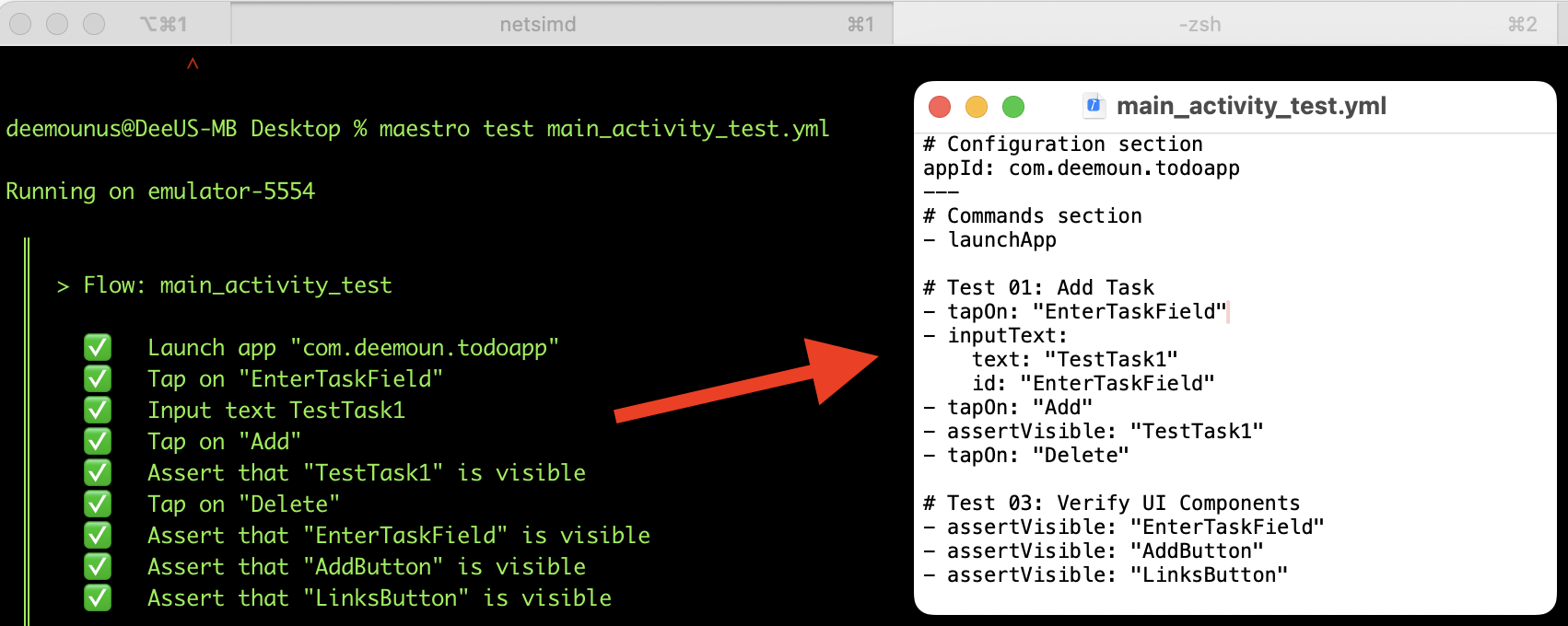Viewport: 1568px width, 626px height.
Task: Click "# Configuration section" comment in editor
Action: [1063, 145]
